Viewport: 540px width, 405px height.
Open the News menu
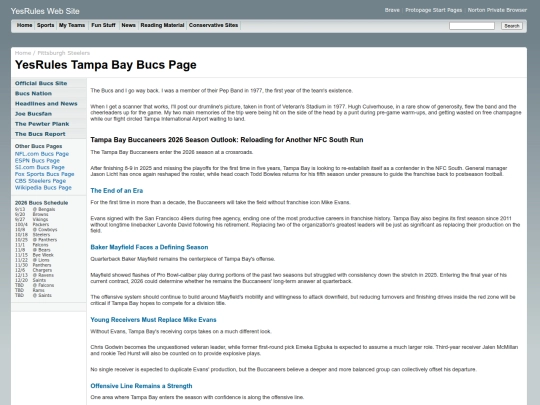(x=128, y=25)
